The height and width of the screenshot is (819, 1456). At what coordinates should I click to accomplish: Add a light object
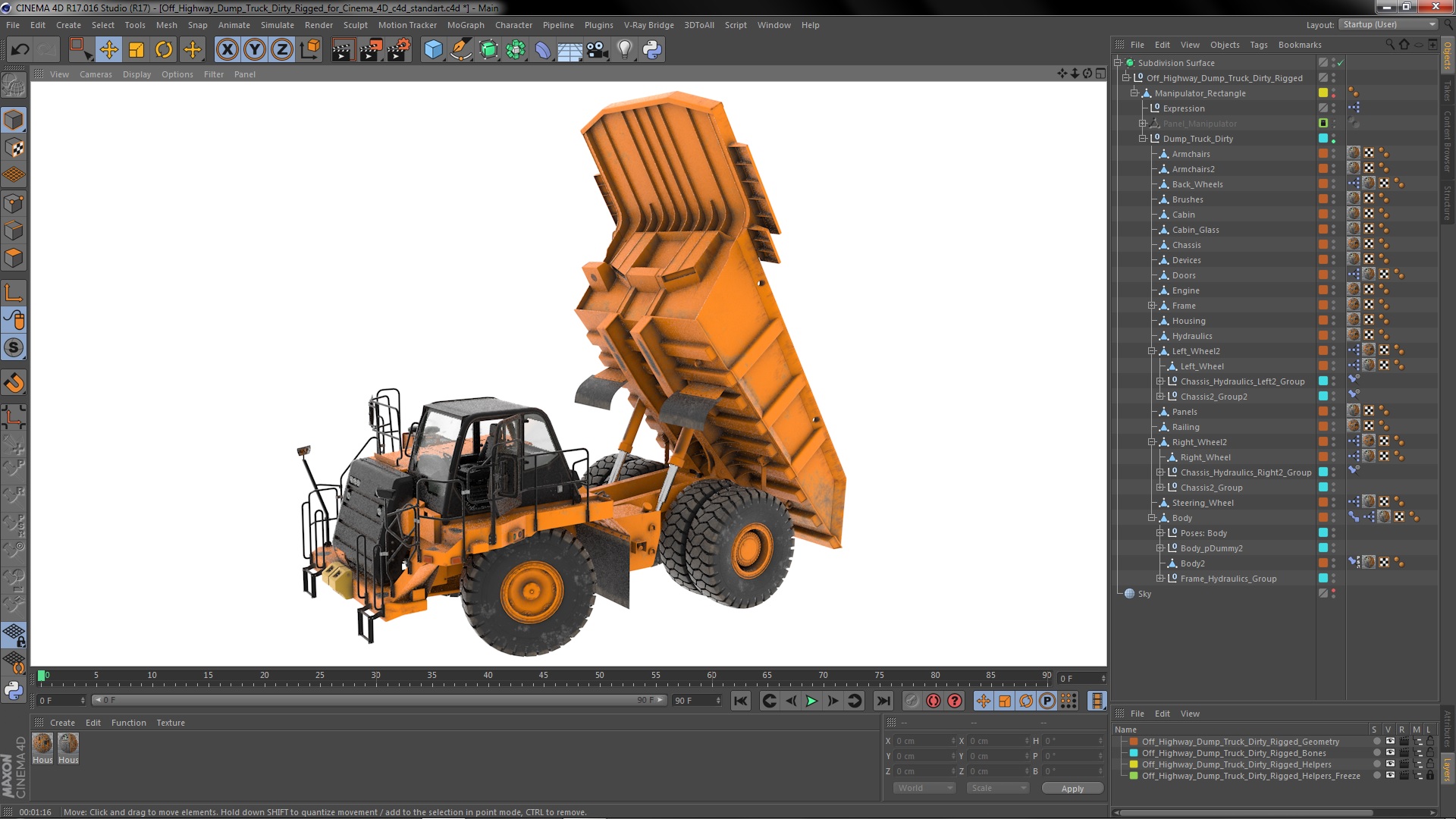tap(625, 50)
